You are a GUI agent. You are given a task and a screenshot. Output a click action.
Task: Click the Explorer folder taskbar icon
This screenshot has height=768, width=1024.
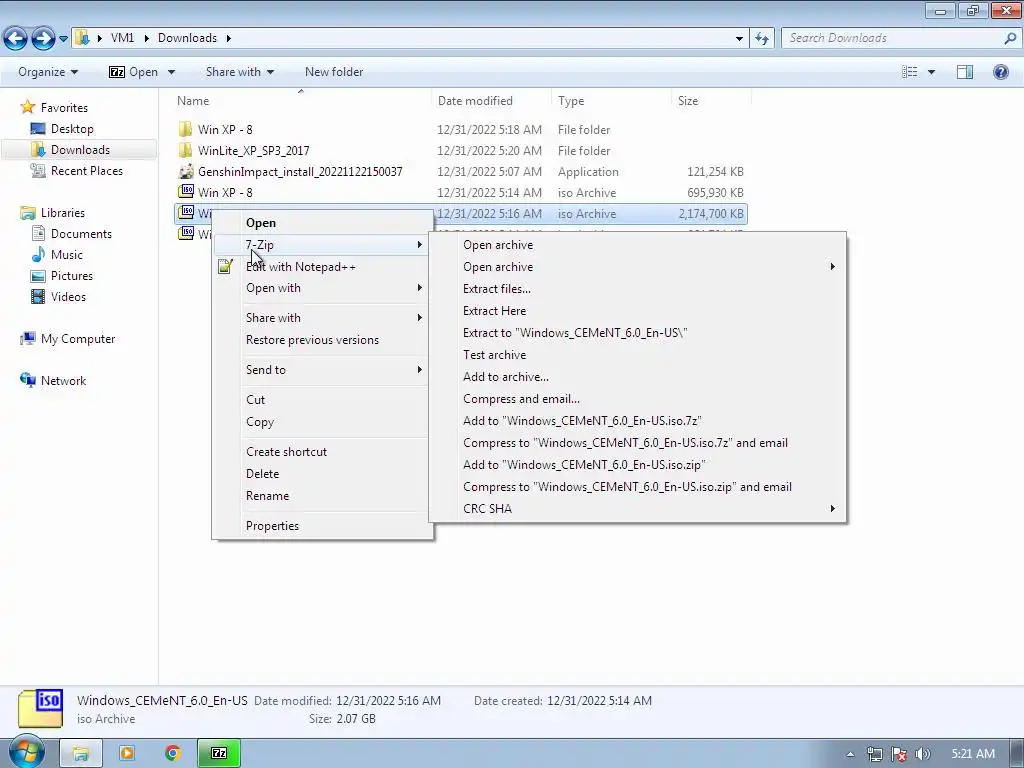tap(80, 753)
